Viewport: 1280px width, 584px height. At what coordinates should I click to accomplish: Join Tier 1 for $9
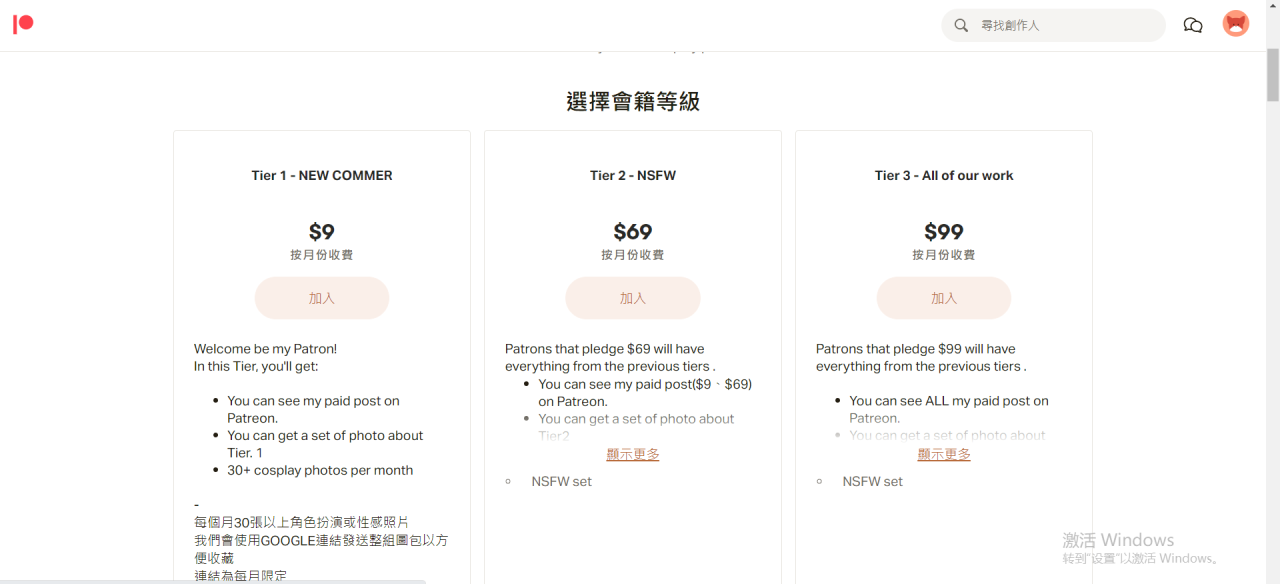point(321,298)
